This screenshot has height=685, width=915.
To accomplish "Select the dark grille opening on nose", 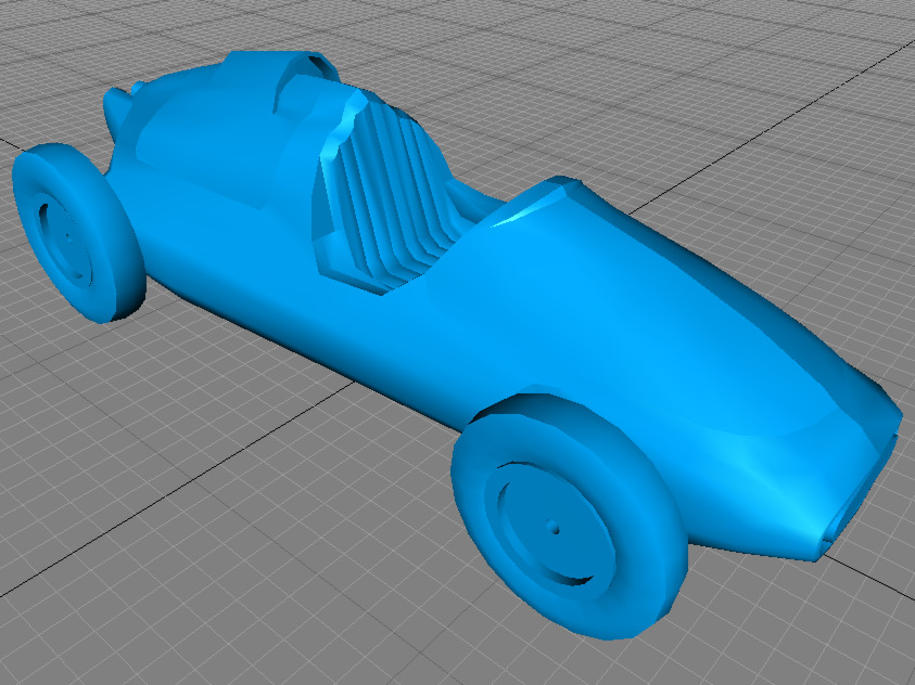I will (843, 512).
